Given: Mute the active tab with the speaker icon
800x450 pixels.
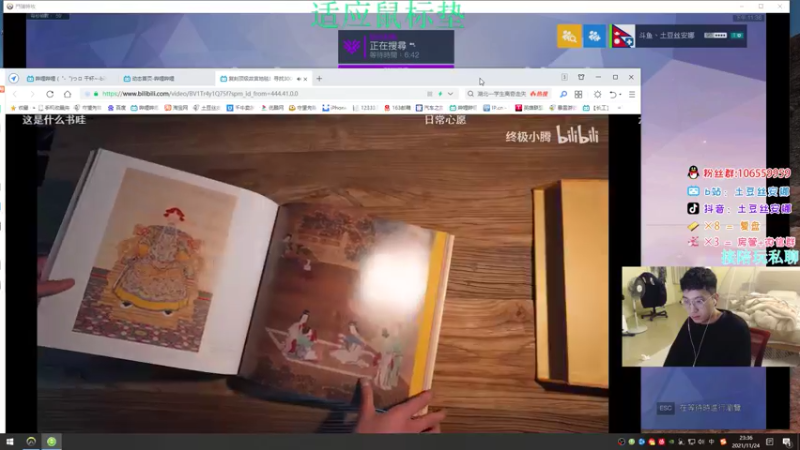Looking at the screenshot, I should pos(299,79).
